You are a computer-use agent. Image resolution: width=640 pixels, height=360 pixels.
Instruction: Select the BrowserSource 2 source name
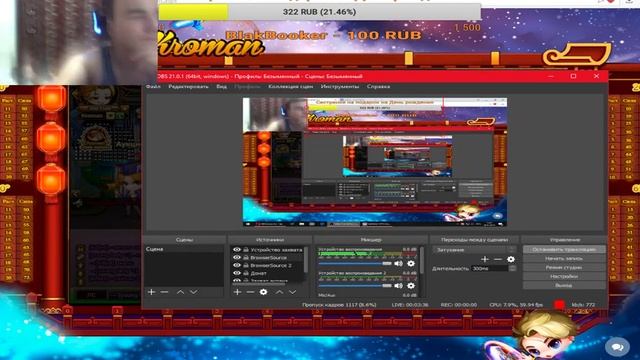(x=271, y=265)
